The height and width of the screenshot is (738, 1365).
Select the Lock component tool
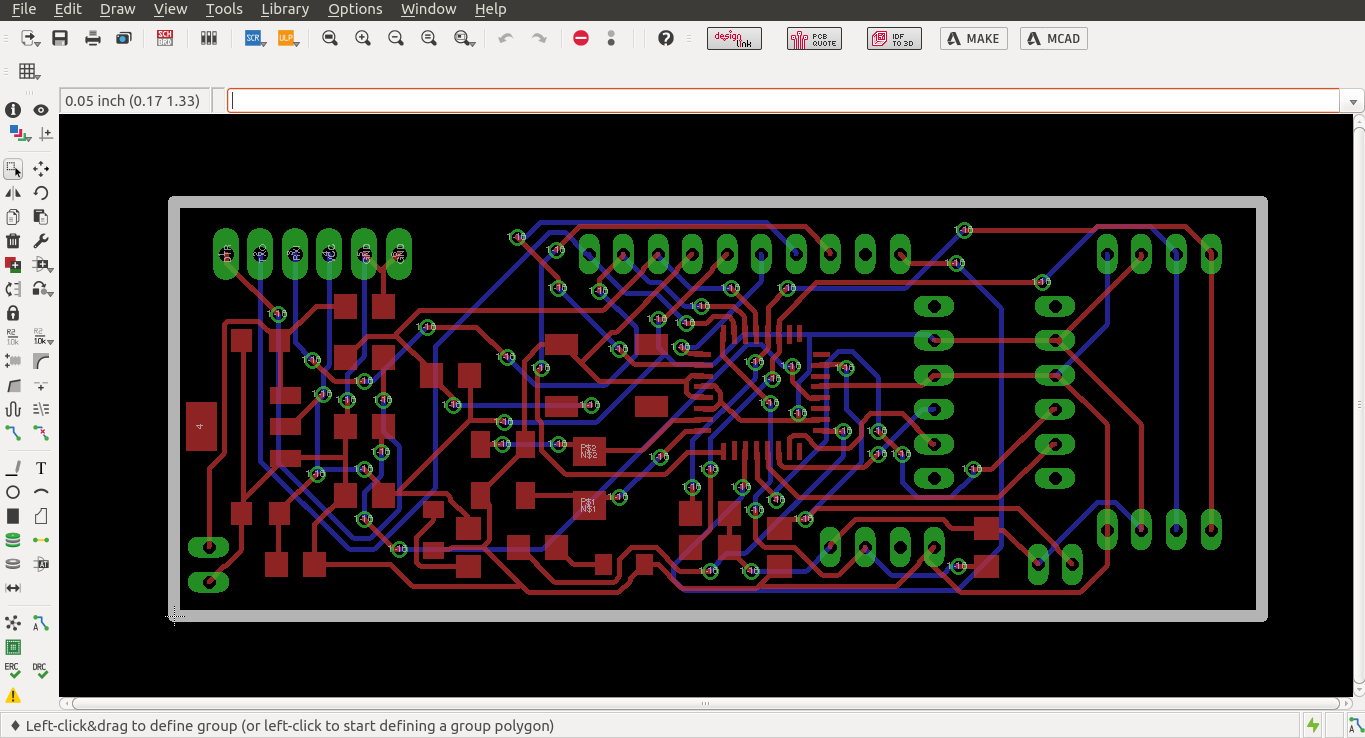pyautogui.click(x=13, y=313)
